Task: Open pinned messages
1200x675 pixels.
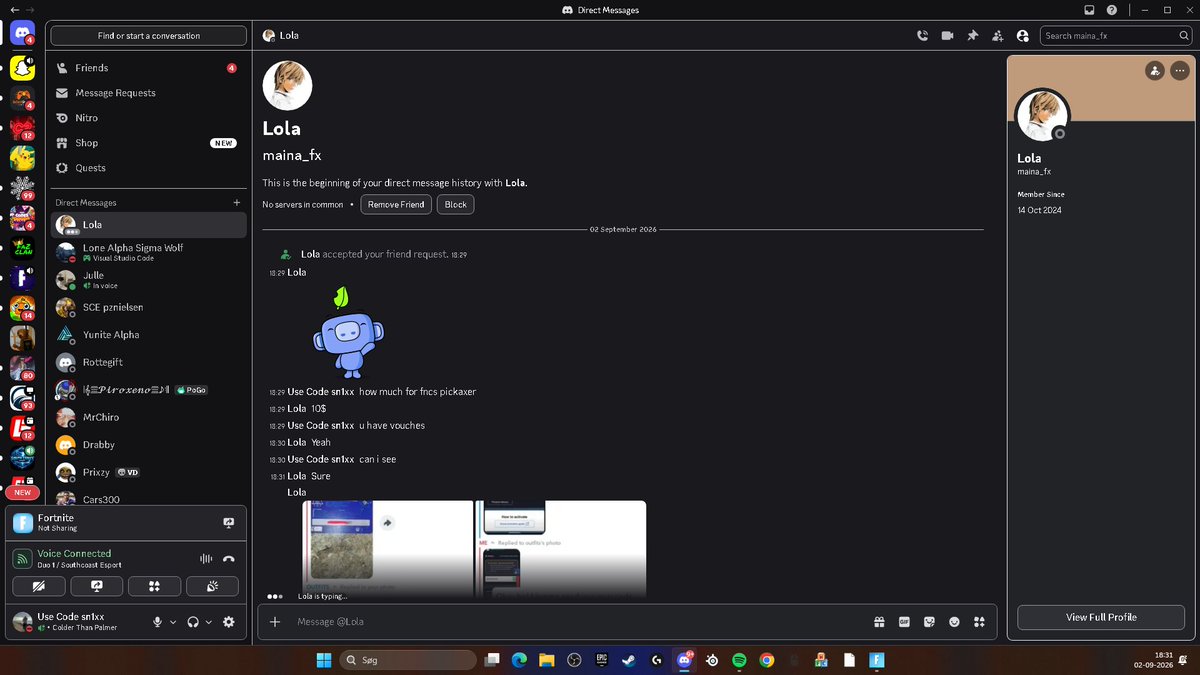Action: (972, 35)
